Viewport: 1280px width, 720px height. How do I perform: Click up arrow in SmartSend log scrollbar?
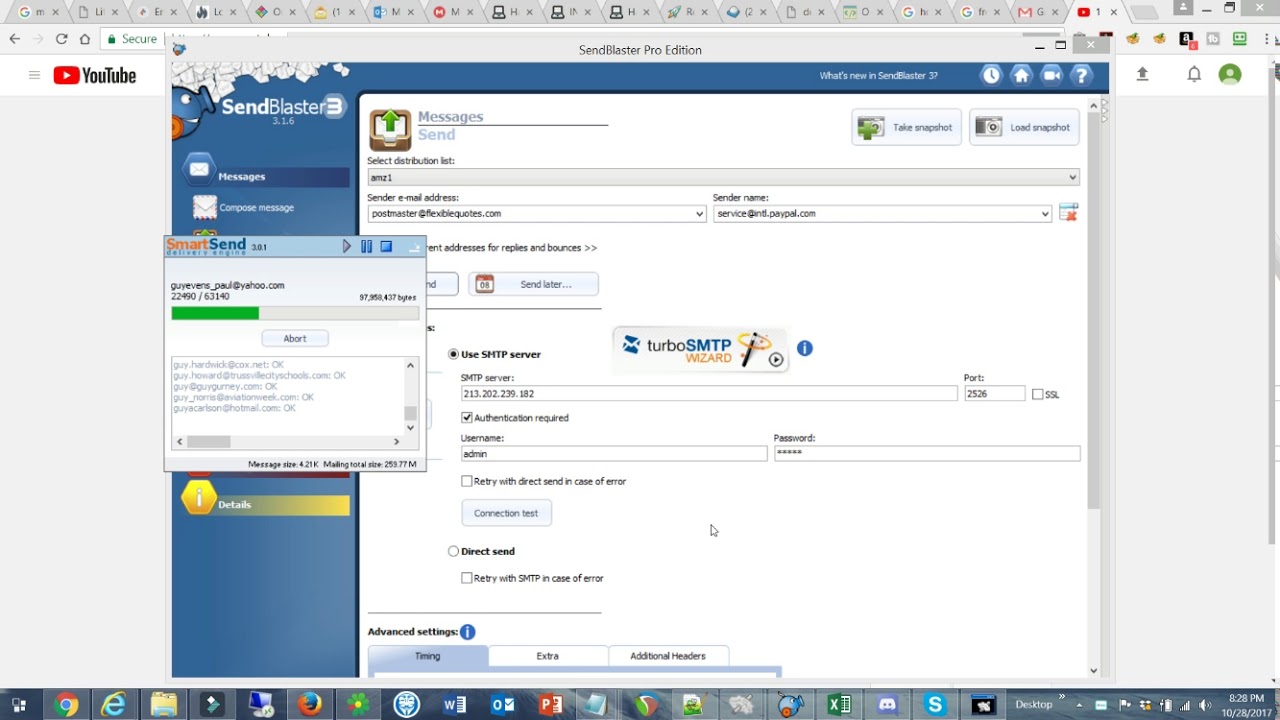click(410, 365)
